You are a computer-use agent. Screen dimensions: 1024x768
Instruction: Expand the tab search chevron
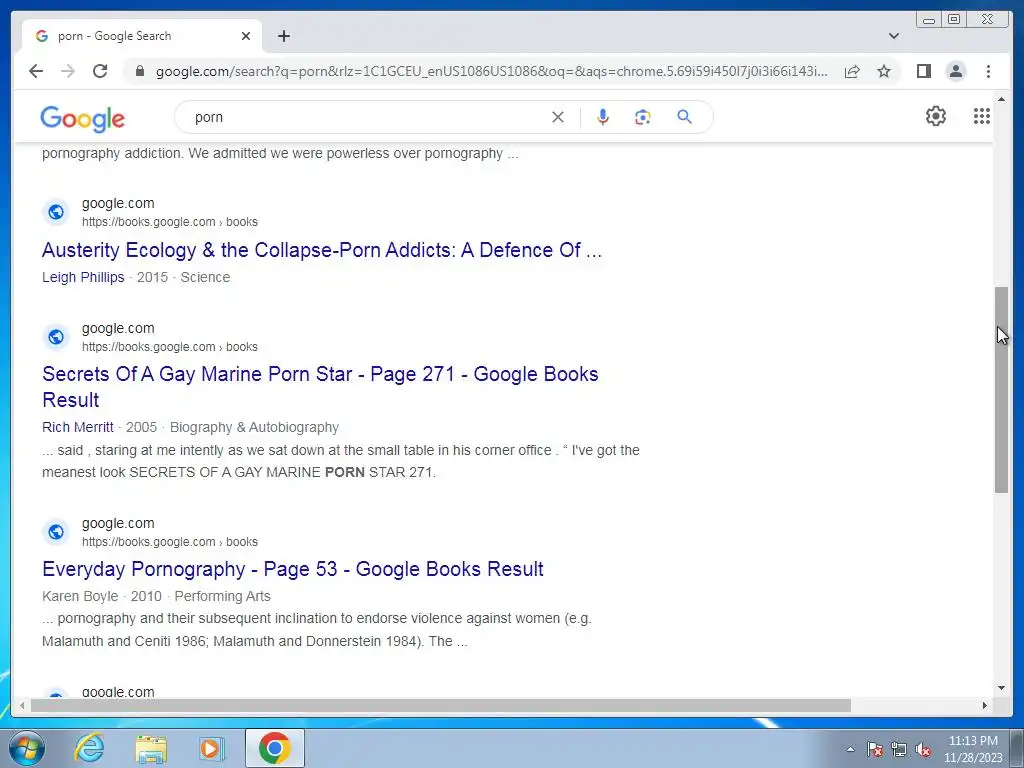pos(894,36)
